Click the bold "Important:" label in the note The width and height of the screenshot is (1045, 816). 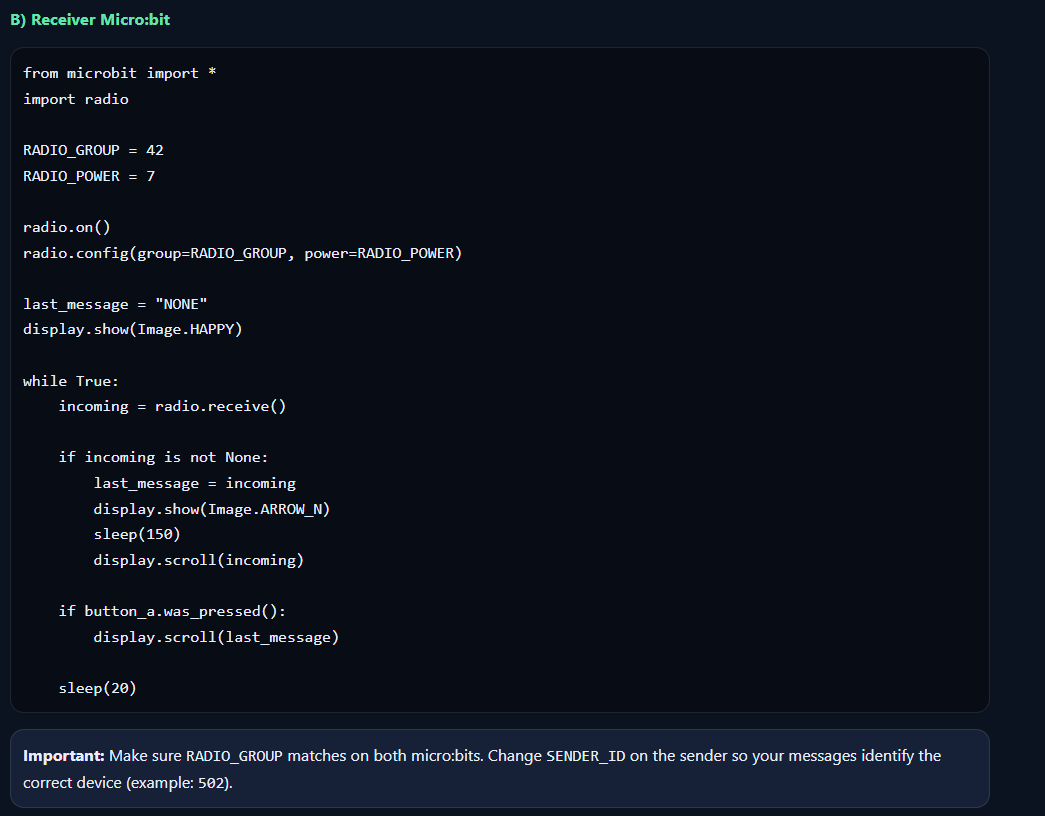point(64,756)
